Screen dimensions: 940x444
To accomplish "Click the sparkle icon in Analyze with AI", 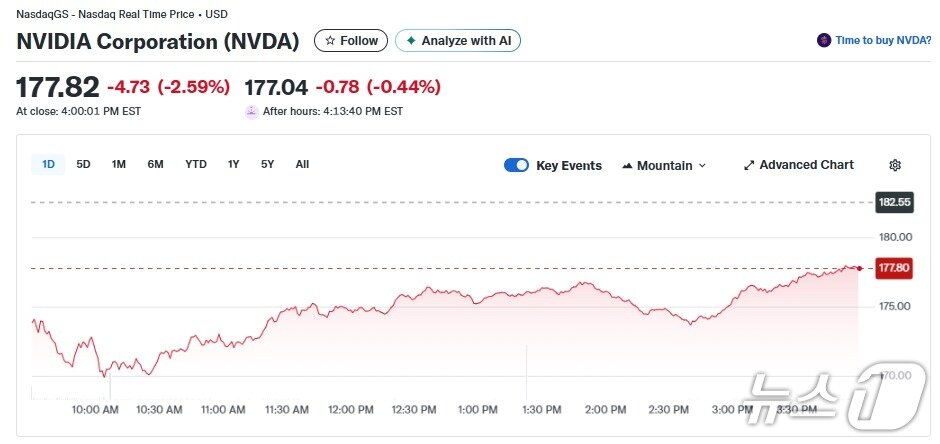I will [x=410, y=41].
